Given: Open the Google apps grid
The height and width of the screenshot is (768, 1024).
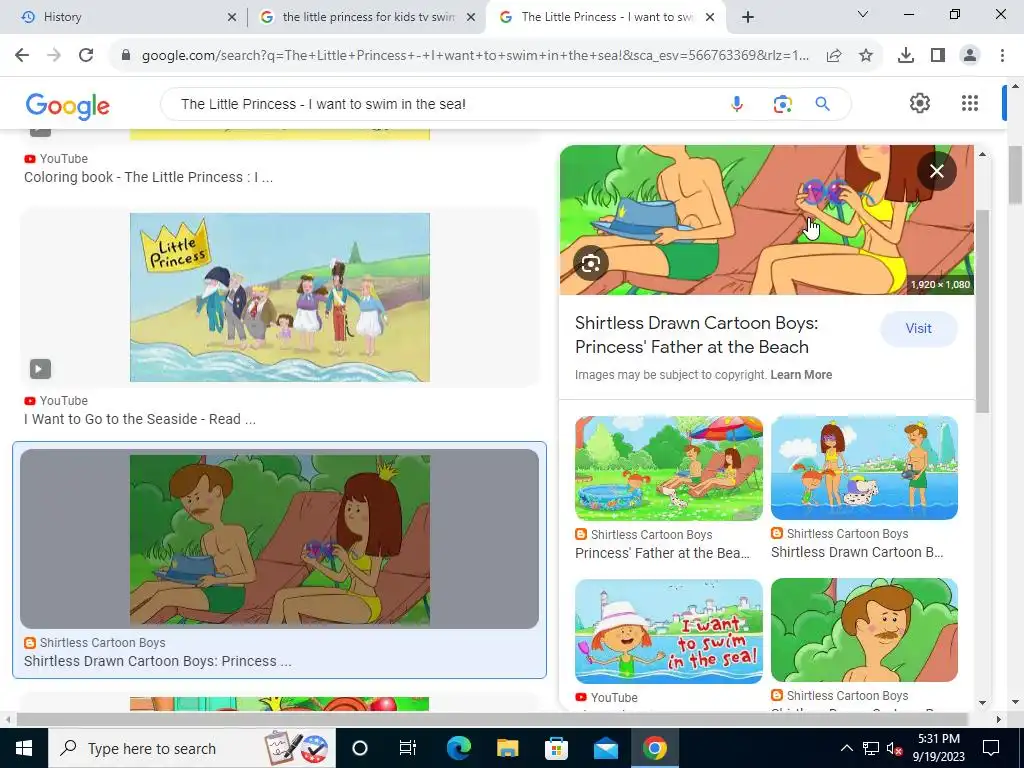Looking at the screenshot, I should [970, 103].
